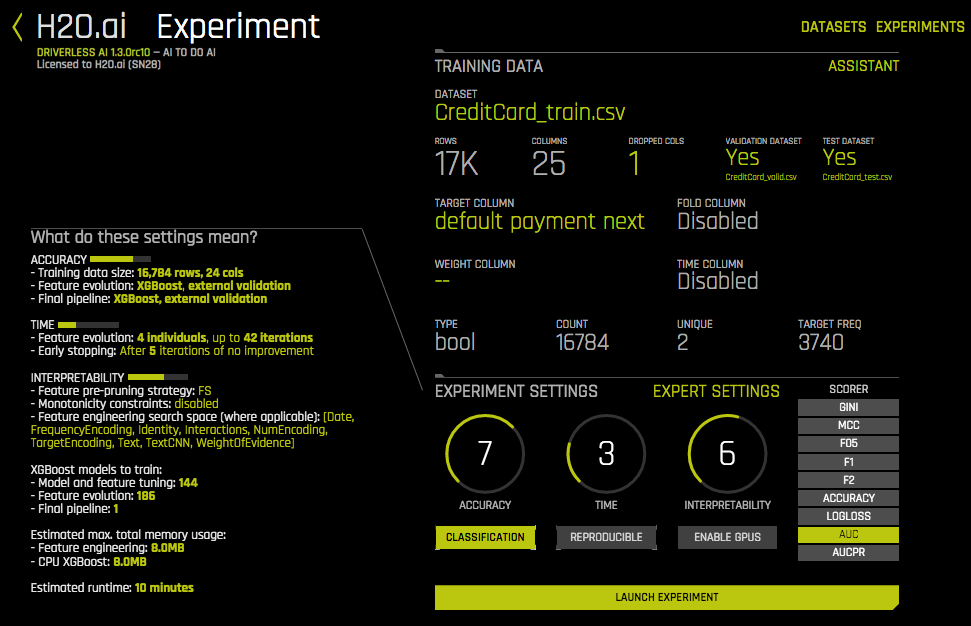The width and height of the screenshot is (971, 626).
Task: Click the LAUNCH EXPERIMENT button
Action: point(666,597)
